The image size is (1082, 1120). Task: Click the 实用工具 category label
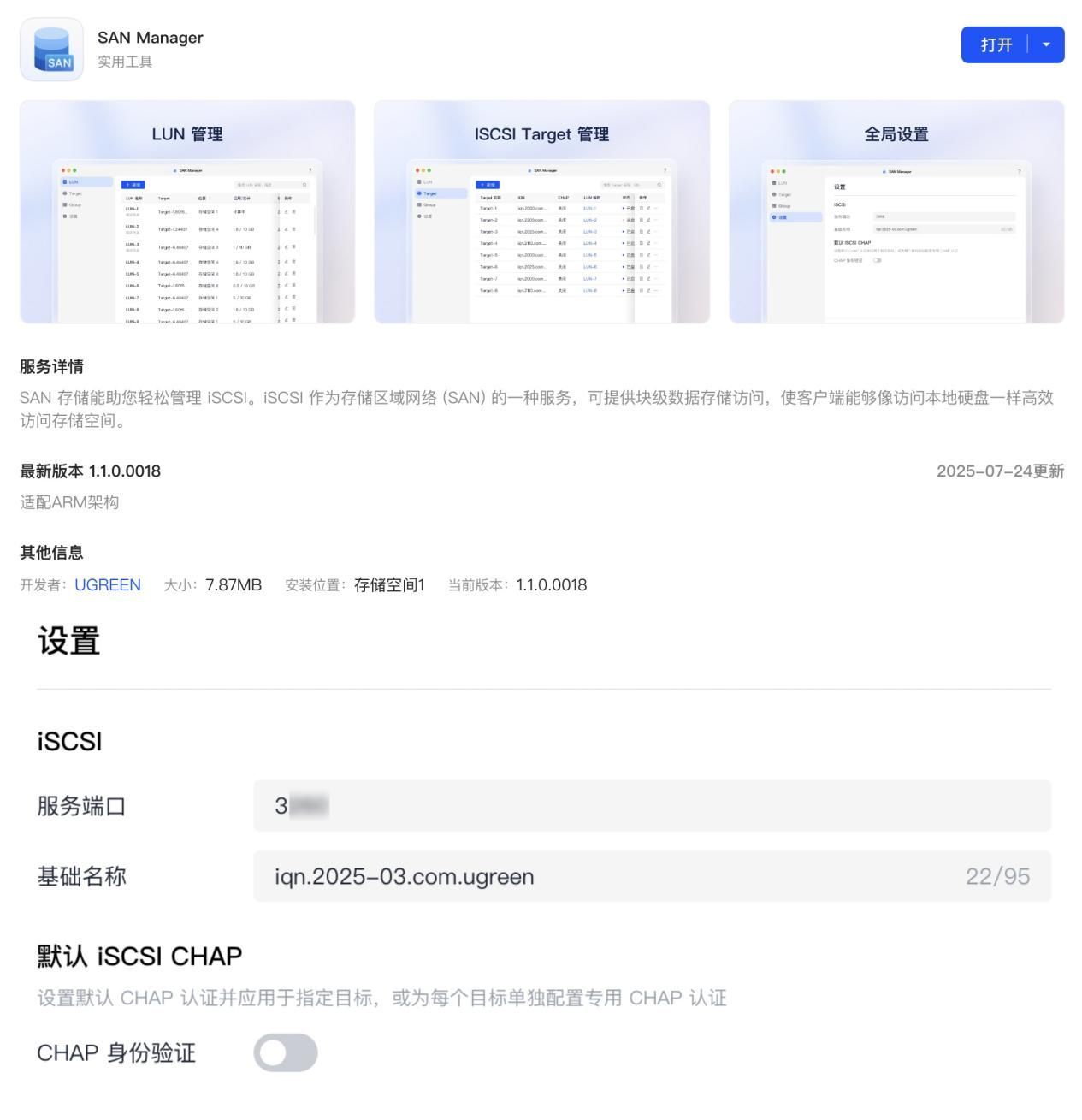pos(125,62)
